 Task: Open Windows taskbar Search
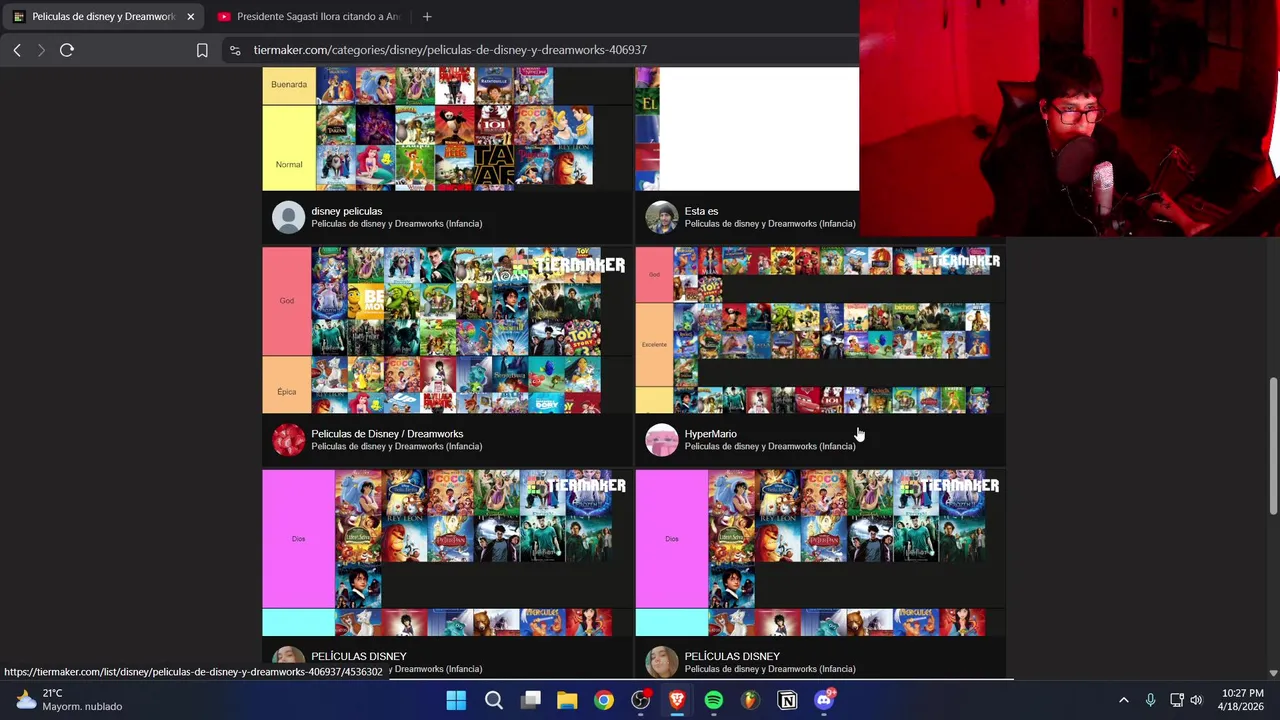[493, 700]
